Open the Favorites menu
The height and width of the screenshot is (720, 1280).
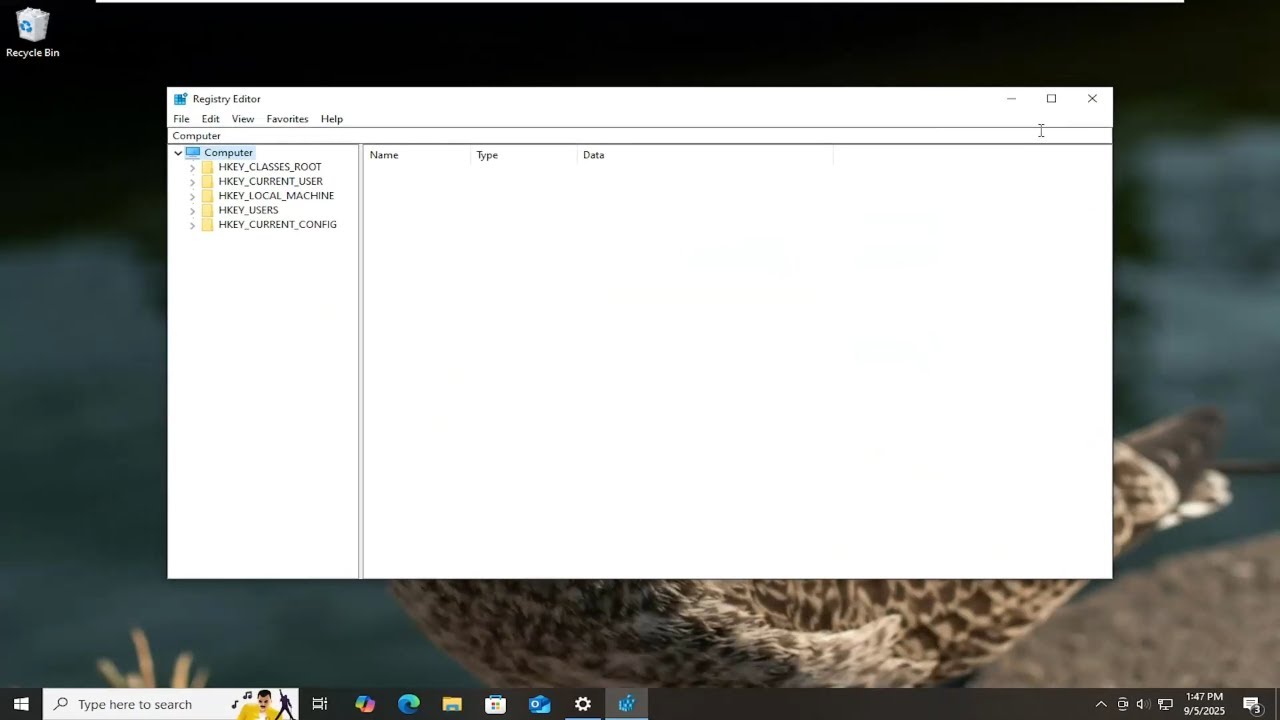tap(287, 119)
